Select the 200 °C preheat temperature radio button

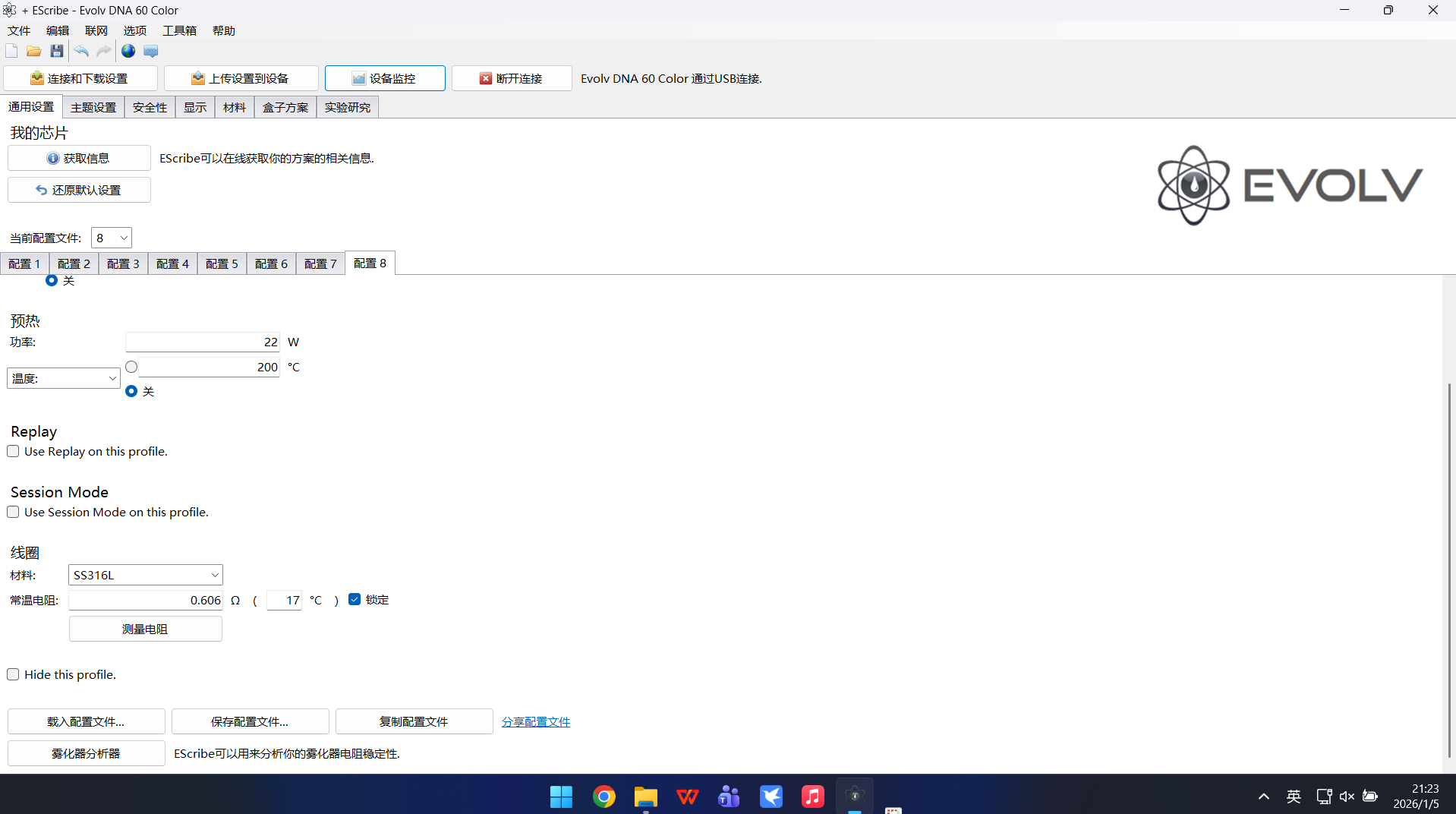point(131,367)
